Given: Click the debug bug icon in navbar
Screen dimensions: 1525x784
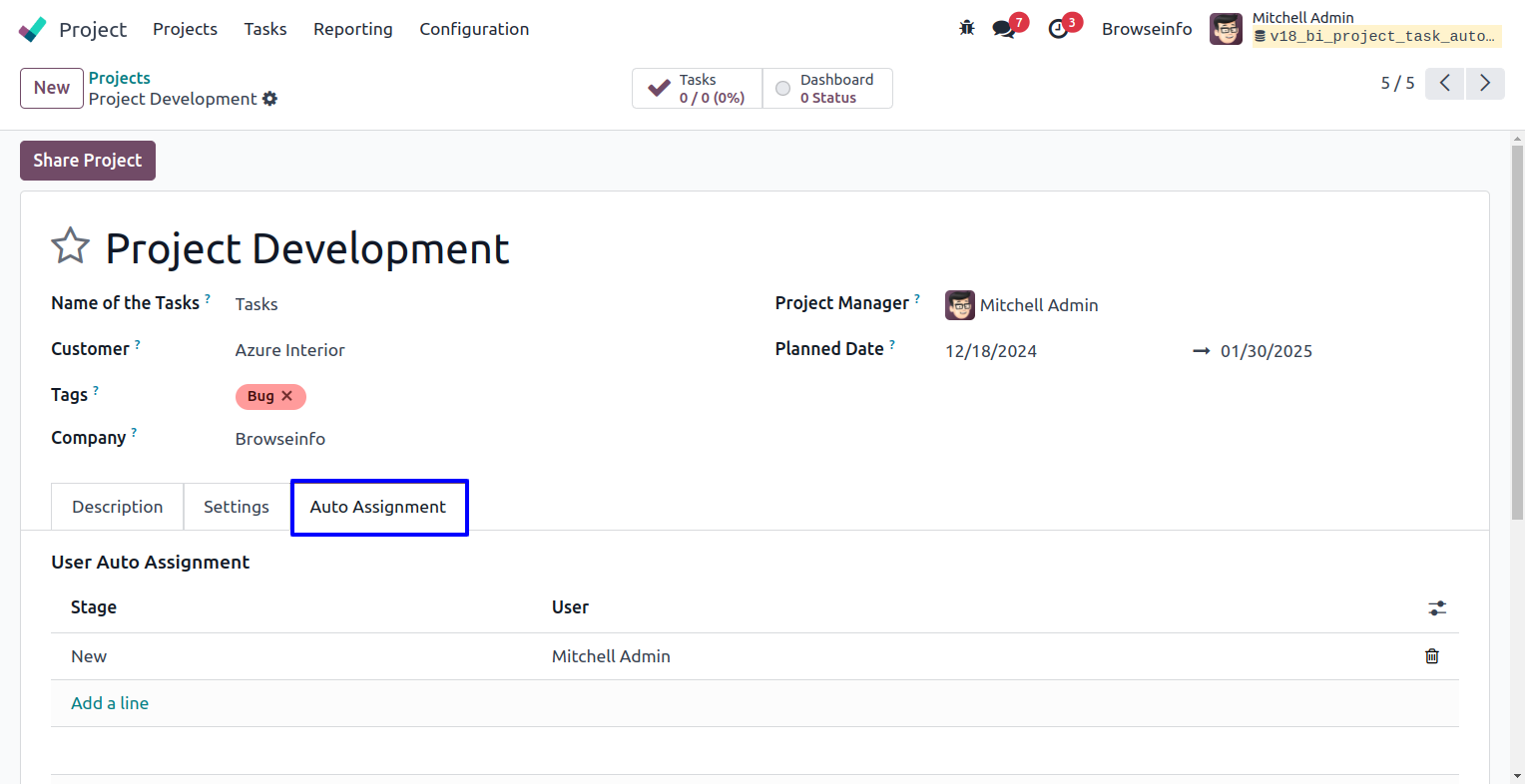Looking at the screenshot, I should pos(966,28).
